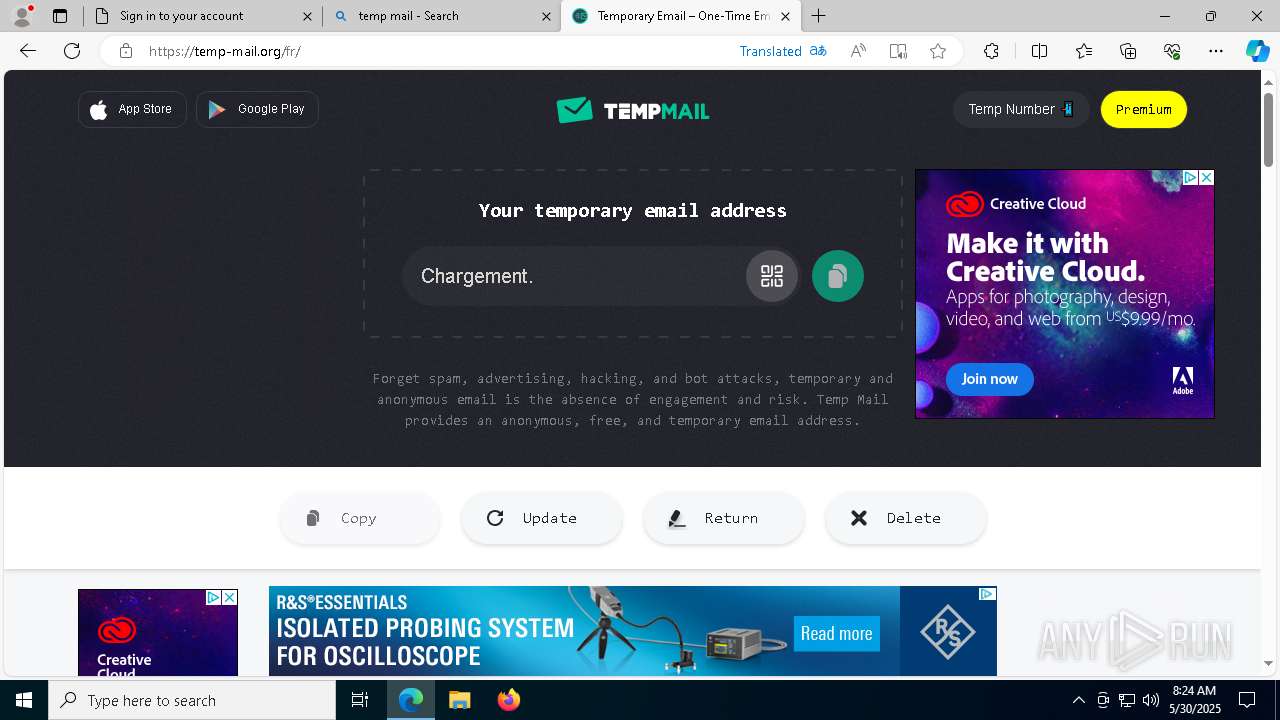The width and height of the screenshot is (1280, 720).
Task: Open the AdChoices info icon on the Creative Cloud sidebar ad
Action: (1190, 177)
